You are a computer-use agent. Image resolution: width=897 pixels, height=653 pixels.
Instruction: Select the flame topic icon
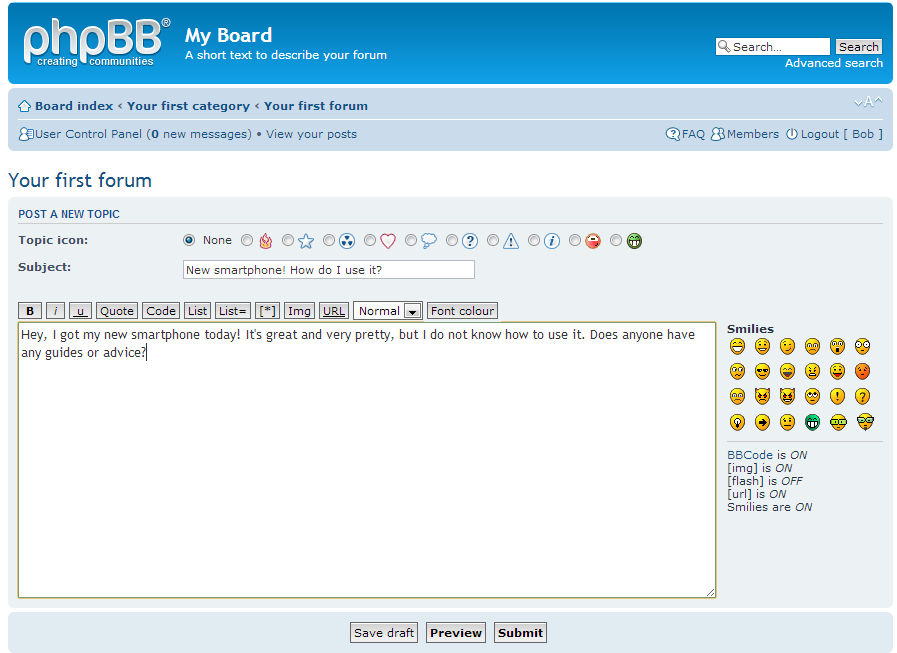247,240
